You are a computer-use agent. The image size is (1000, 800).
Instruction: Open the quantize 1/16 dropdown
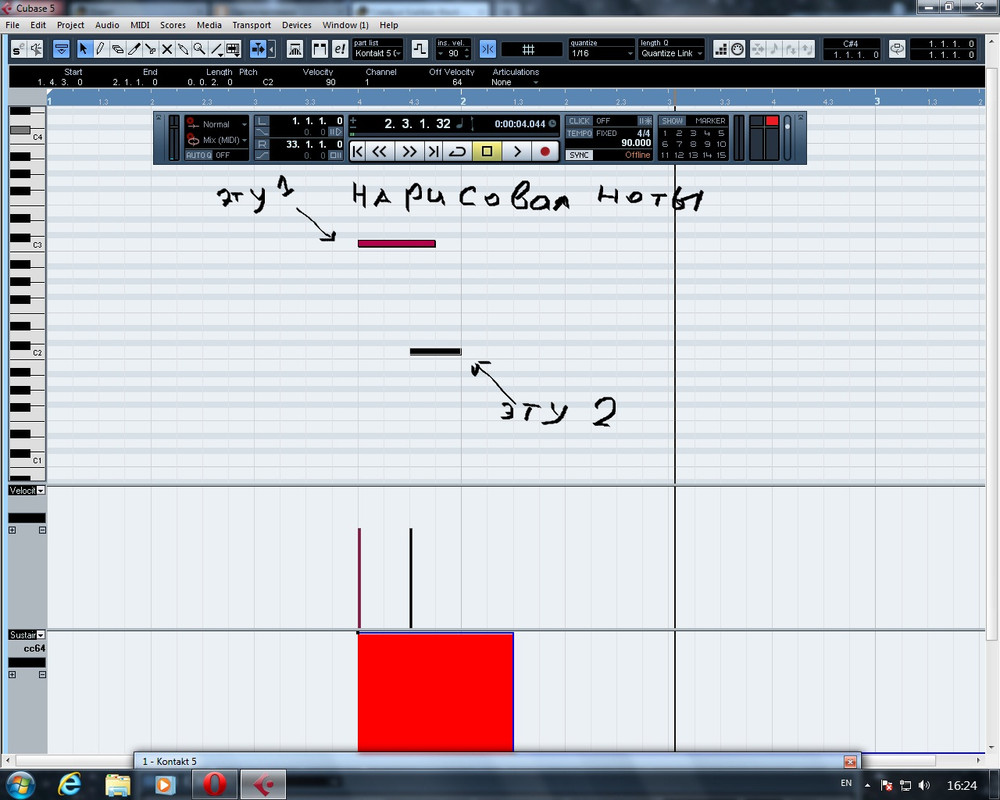tap(601, 54)
